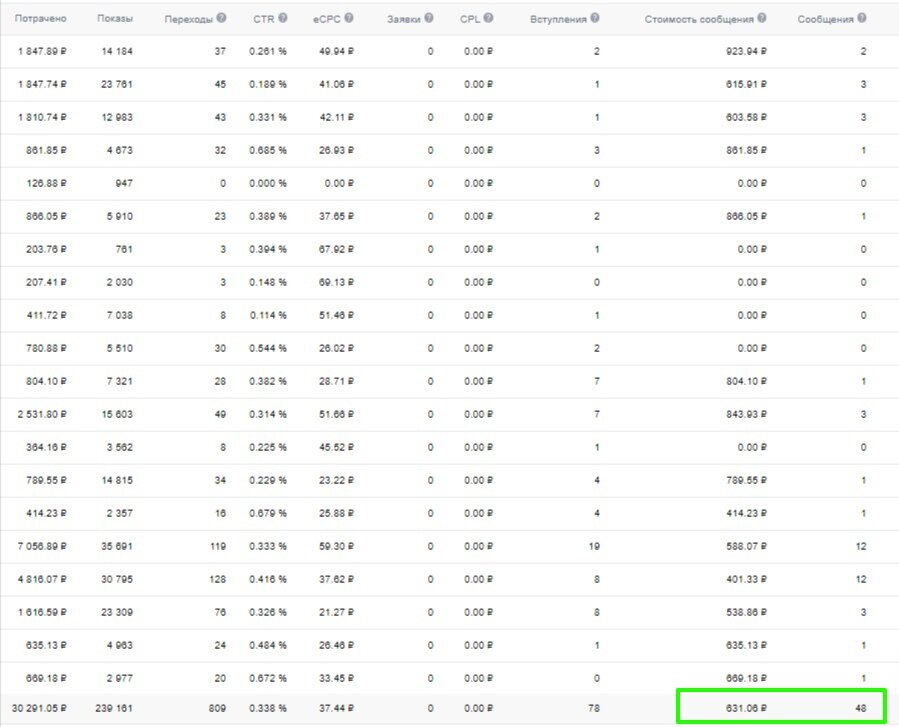This screenshot has width=899, height=727.
Task: Click the eCPC value 67.92 ₽
Action: pos(337,249)
